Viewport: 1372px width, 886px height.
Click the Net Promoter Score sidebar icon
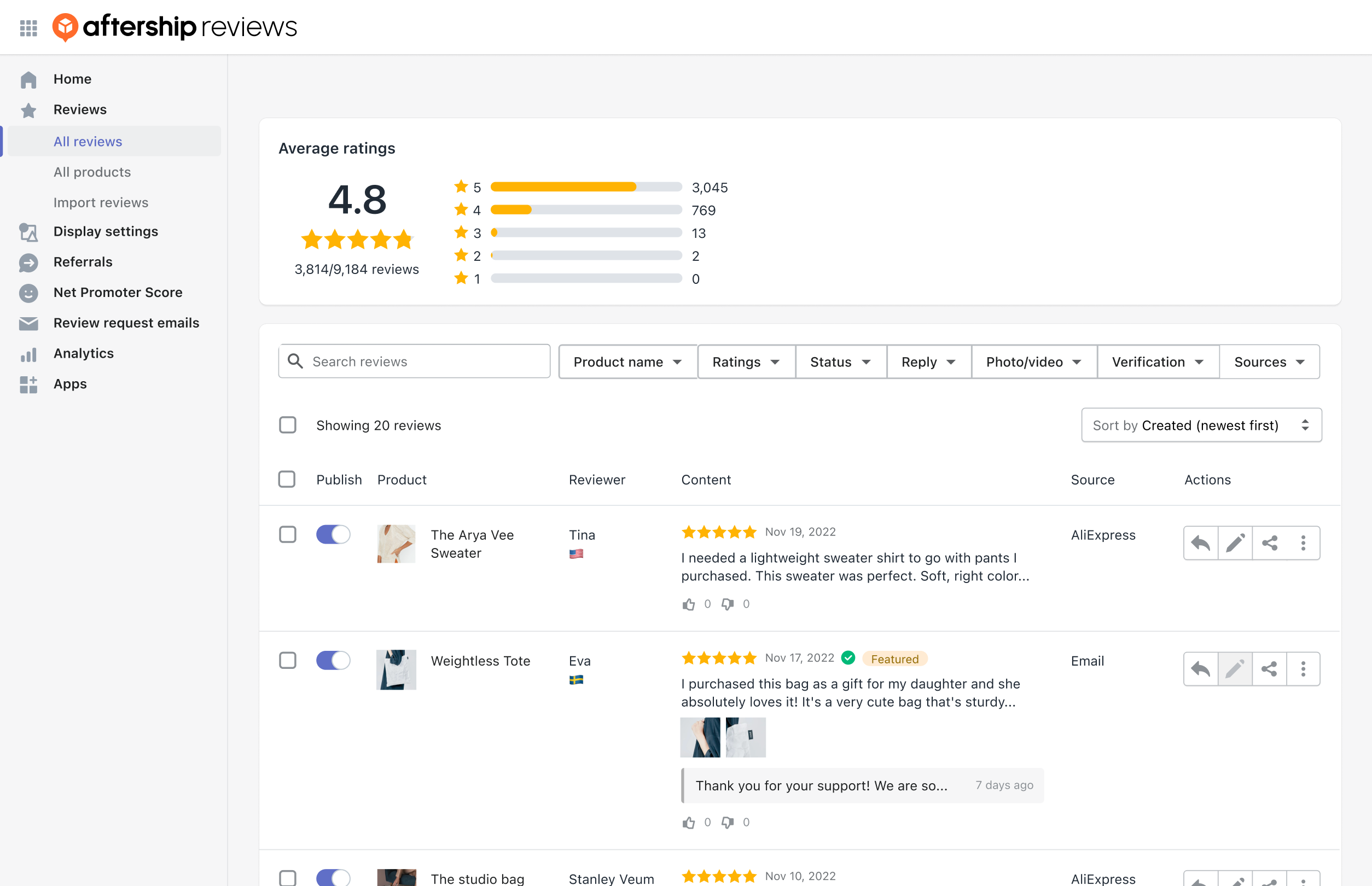pos(28,292)
